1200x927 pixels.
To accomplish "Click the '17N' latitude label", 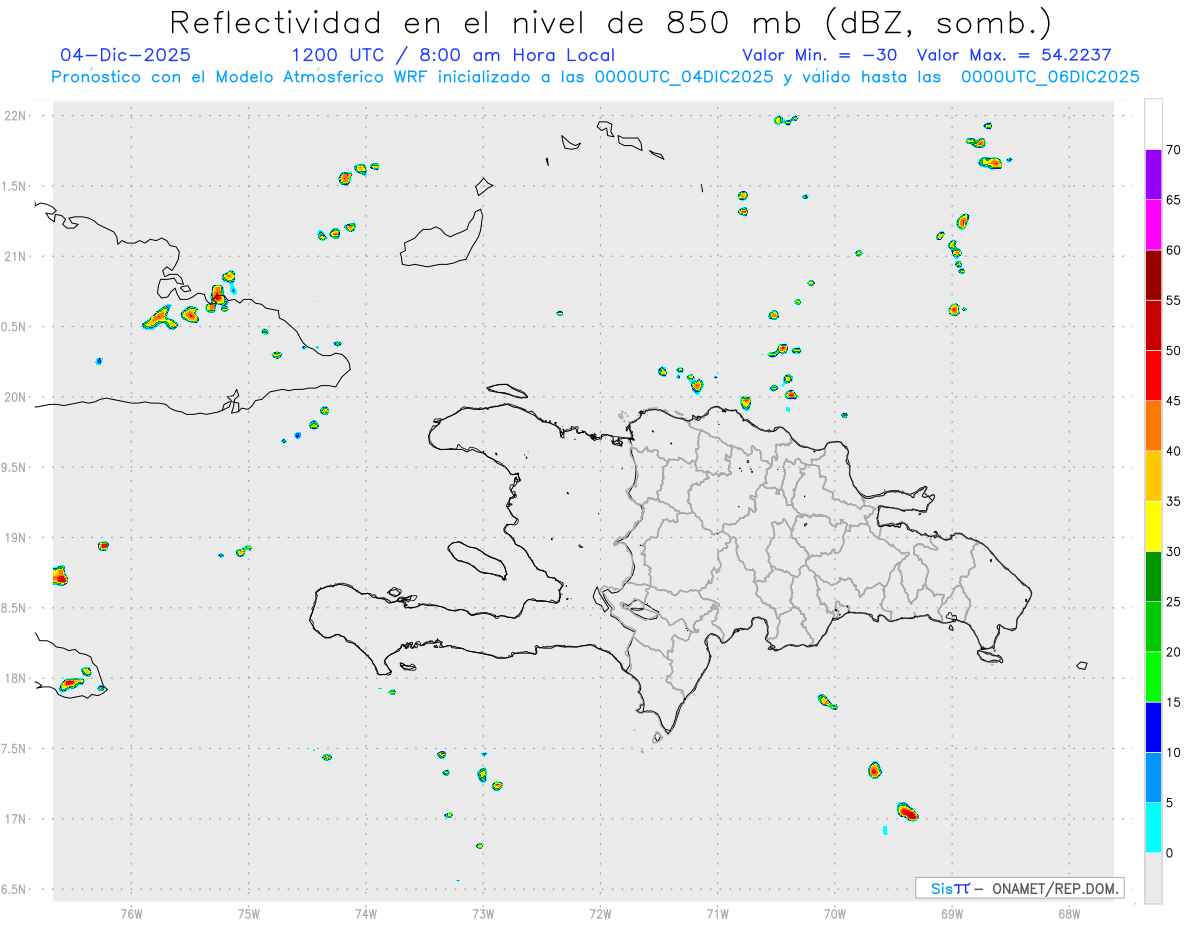I will point(16,819).
